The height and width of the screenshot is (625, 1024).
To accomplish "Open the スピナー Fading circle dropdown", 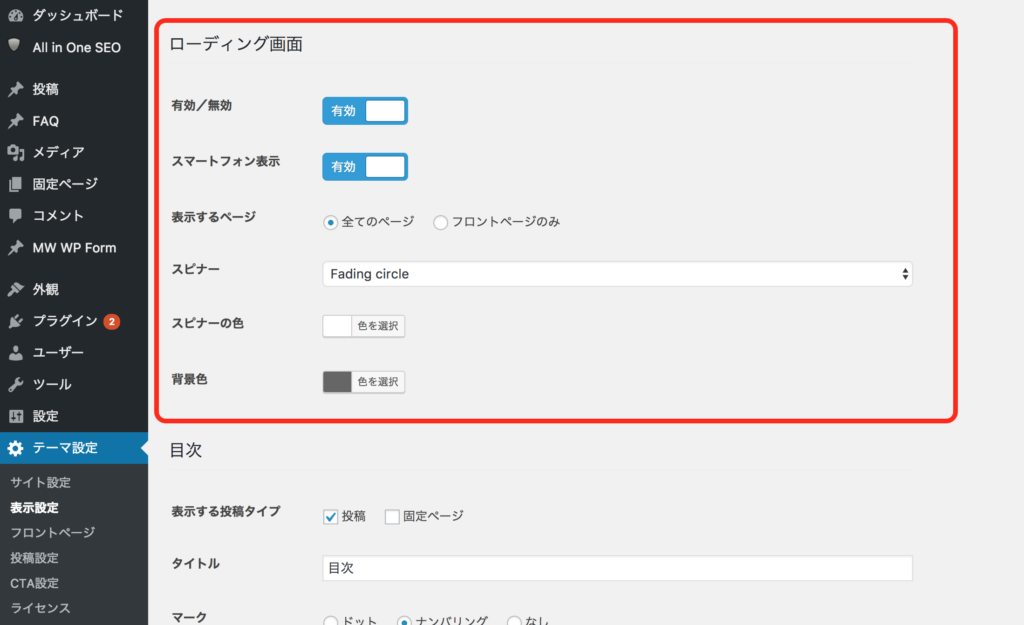I will coord(617,274).
